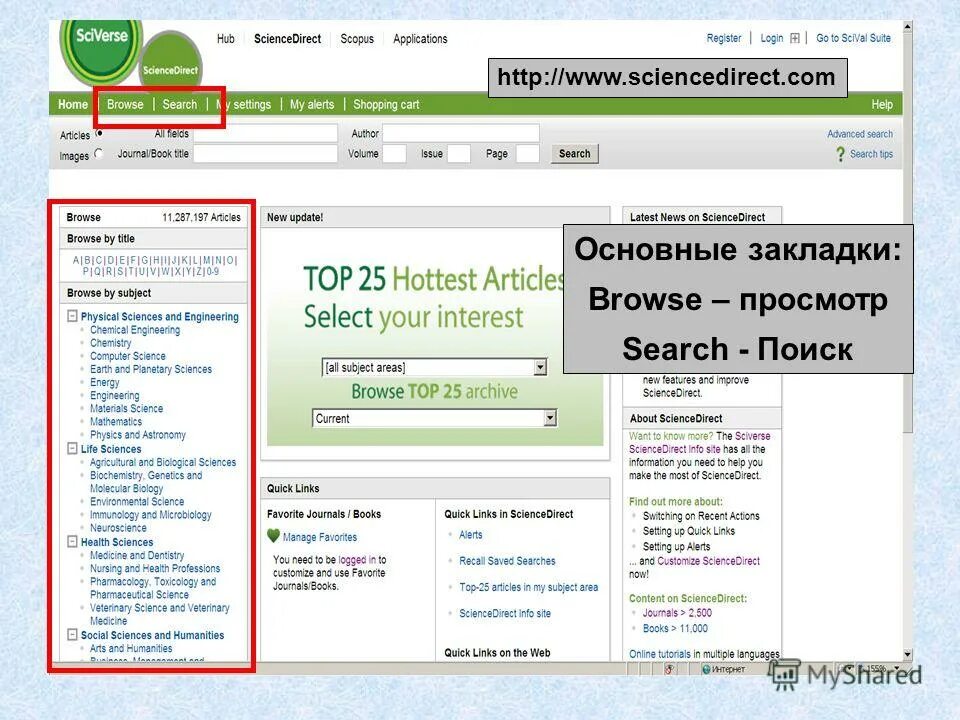Click the Issue input field
The height and width of the screenshot is (720, 960).
[459, 154]
